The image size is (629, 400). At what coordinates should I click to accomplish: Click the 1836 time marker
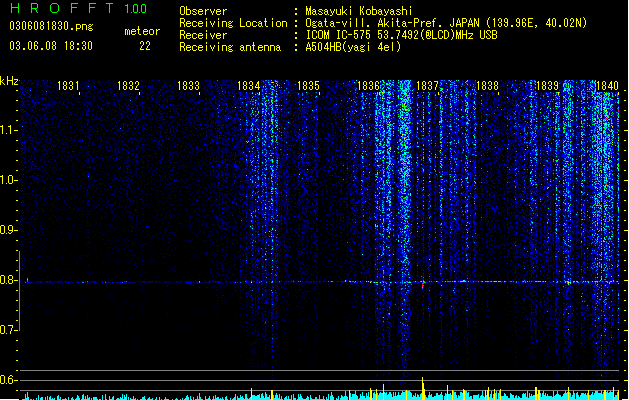[x=368, y=86]
